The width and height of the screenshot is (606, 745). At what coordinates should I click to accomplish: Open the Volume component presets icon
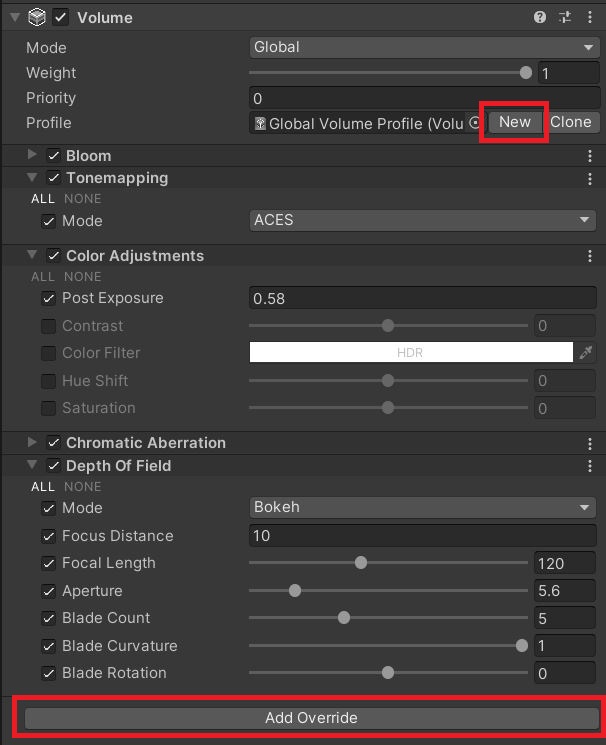point(565,18)
